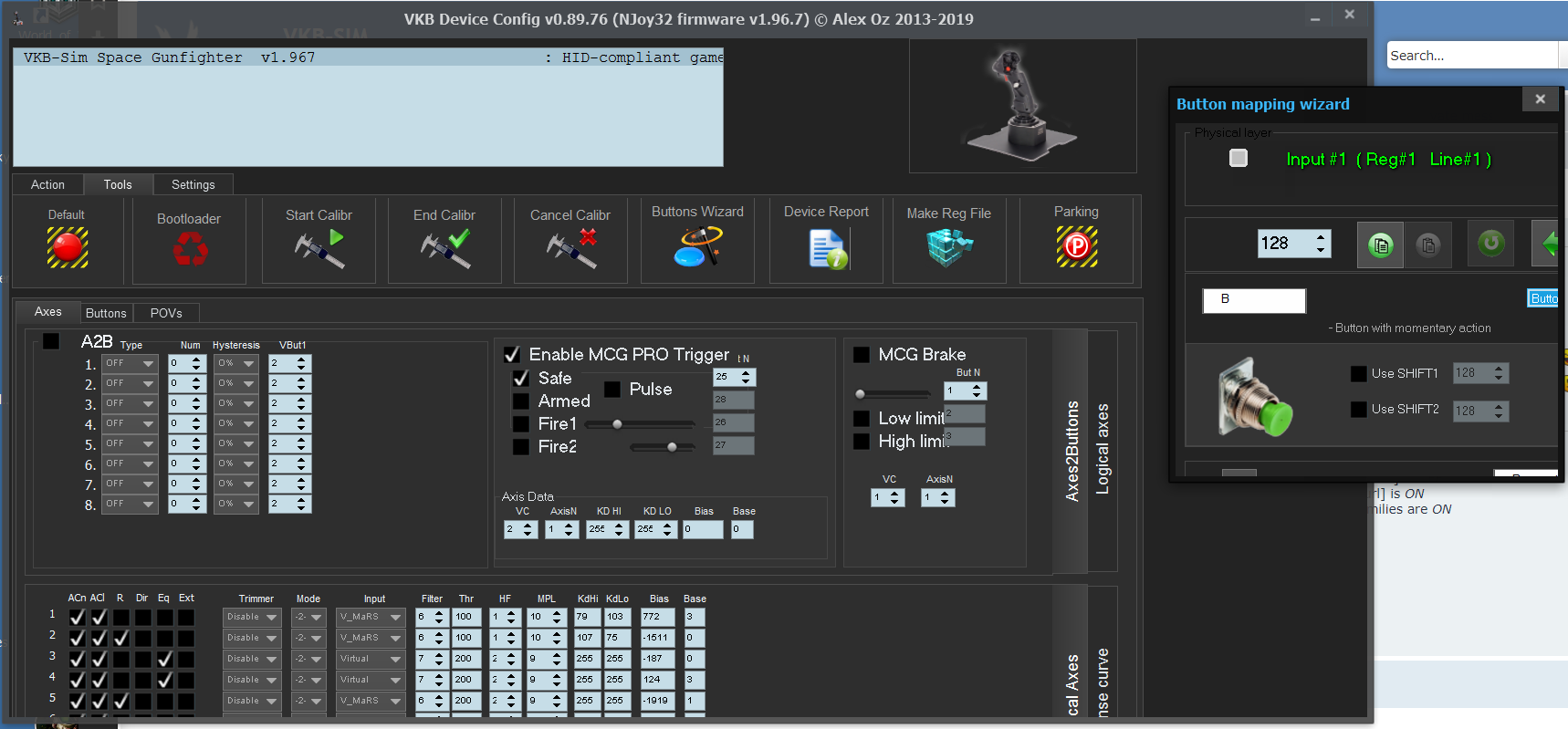1568x729 pixels.
Task: Enable the High limit checkbox
Action: pyautogui.click(x=861, y=441)
